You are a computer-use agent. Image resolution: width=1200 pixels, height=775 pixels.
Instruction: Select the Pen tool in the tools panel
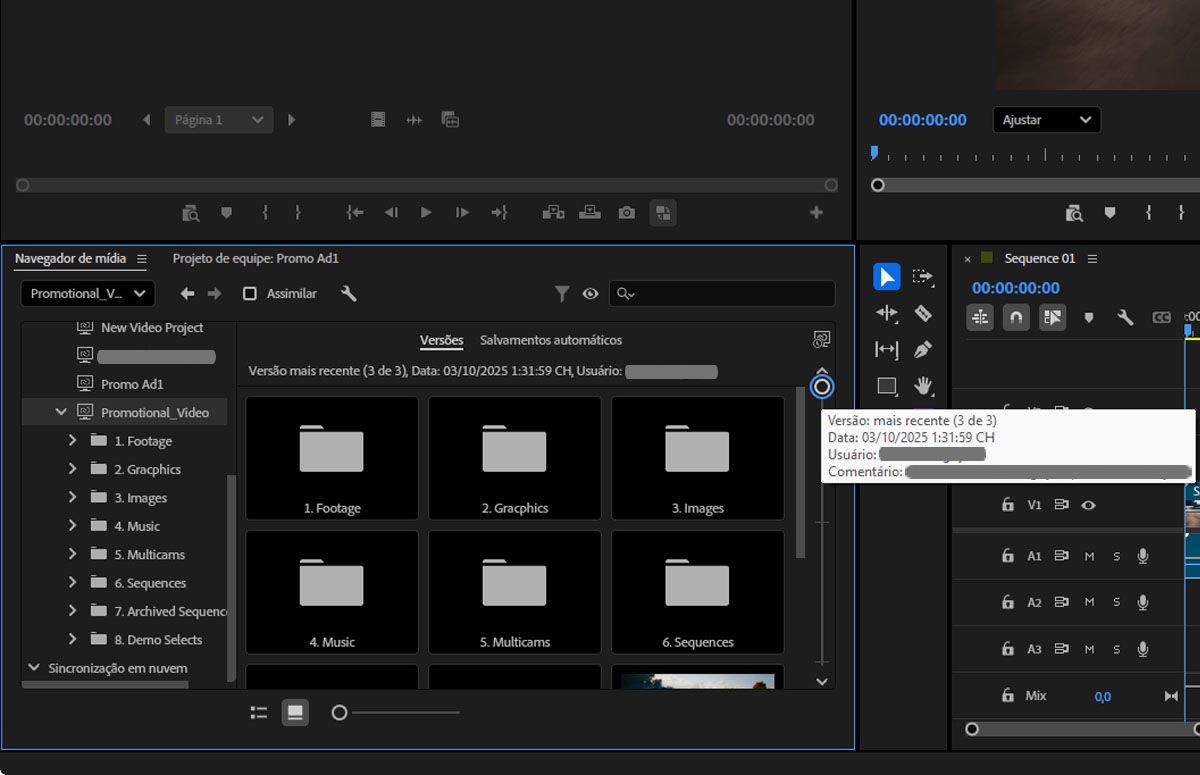point(924,349)
